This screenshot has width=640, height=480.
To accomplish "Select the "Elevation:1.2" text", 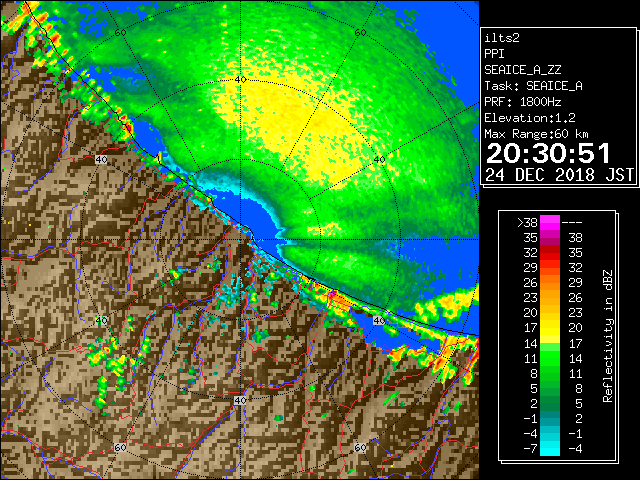I will click(529, 118).
